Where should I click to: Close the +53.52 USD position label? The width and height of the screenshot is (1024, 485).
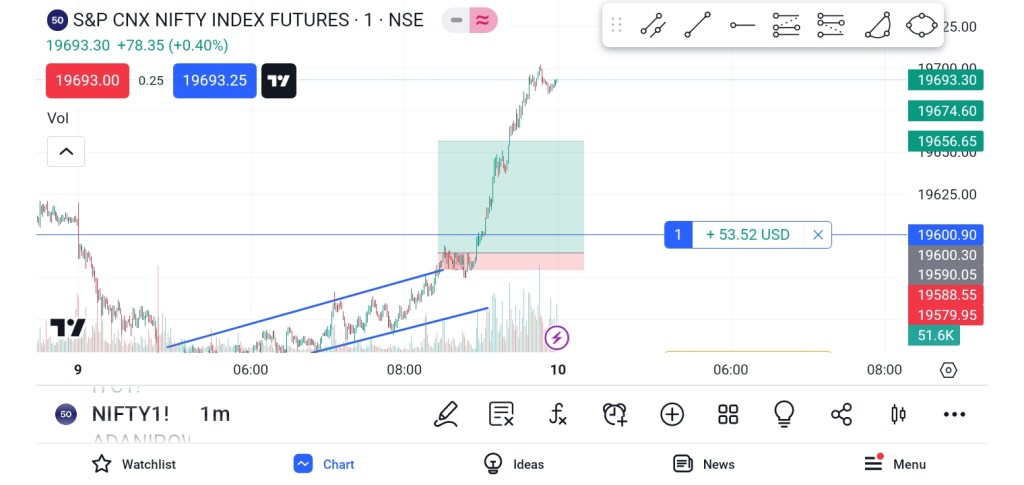coord(818,235)
